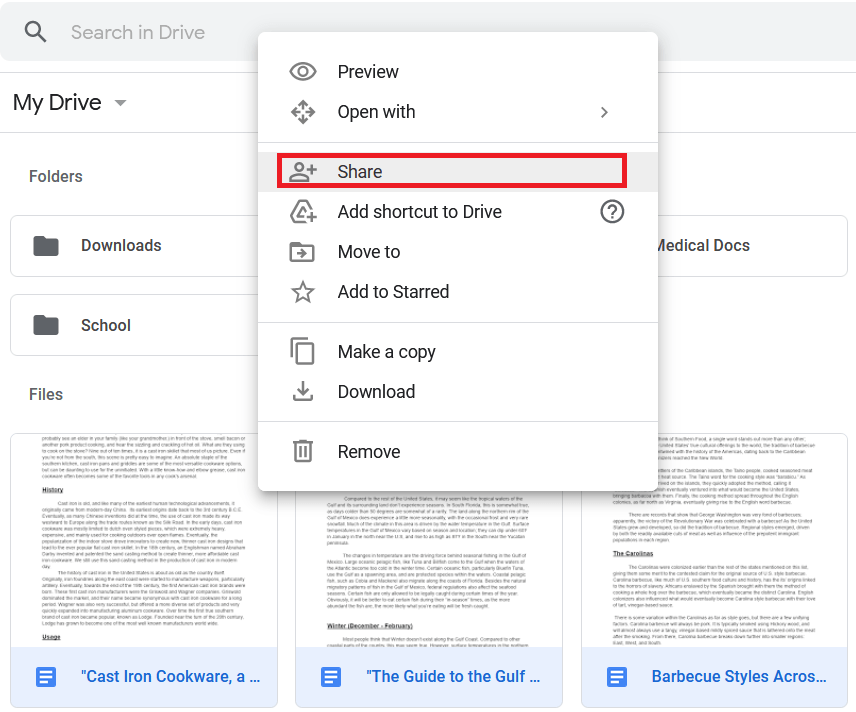Click the Remove trash can icon
The image size is (856, 712).
click(303, 452)
